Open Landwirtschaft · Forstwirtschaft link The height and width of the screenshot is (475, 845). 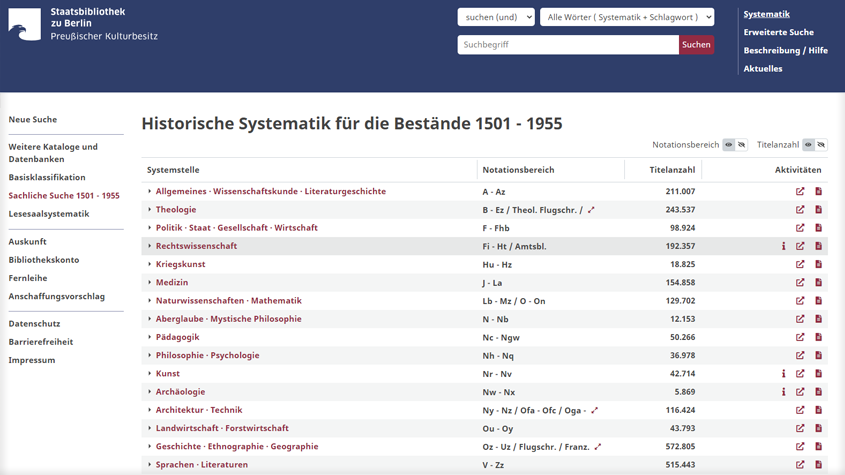coord(222,428)
